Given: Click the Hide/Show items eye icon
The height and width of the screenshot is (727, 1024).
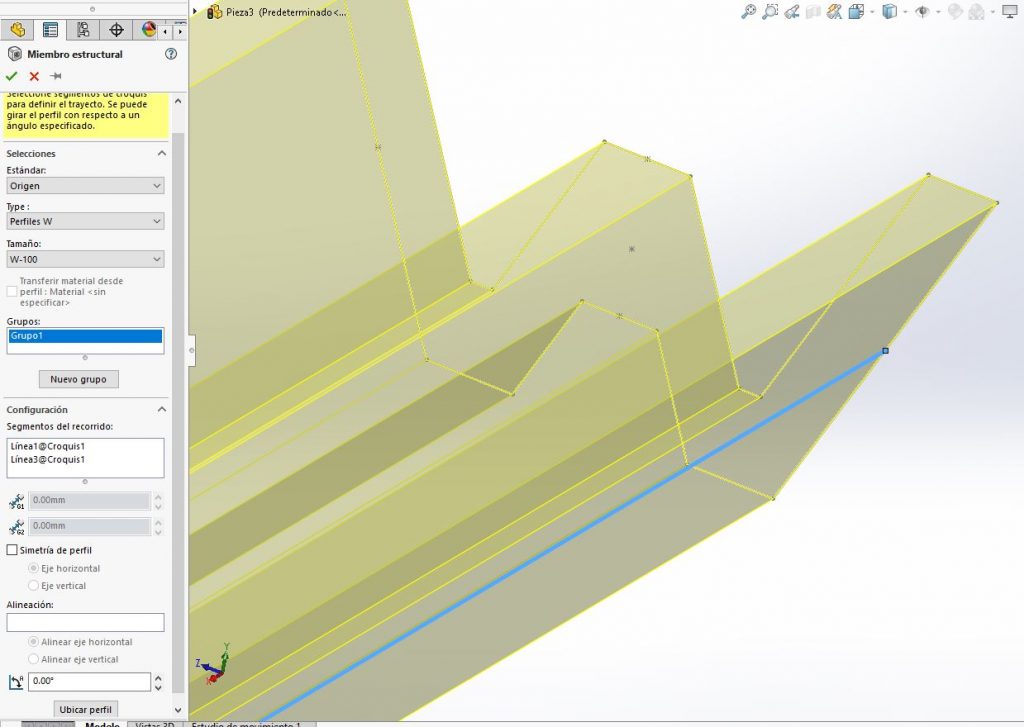Looking at the screenshot, I should [x=921, y=13].
